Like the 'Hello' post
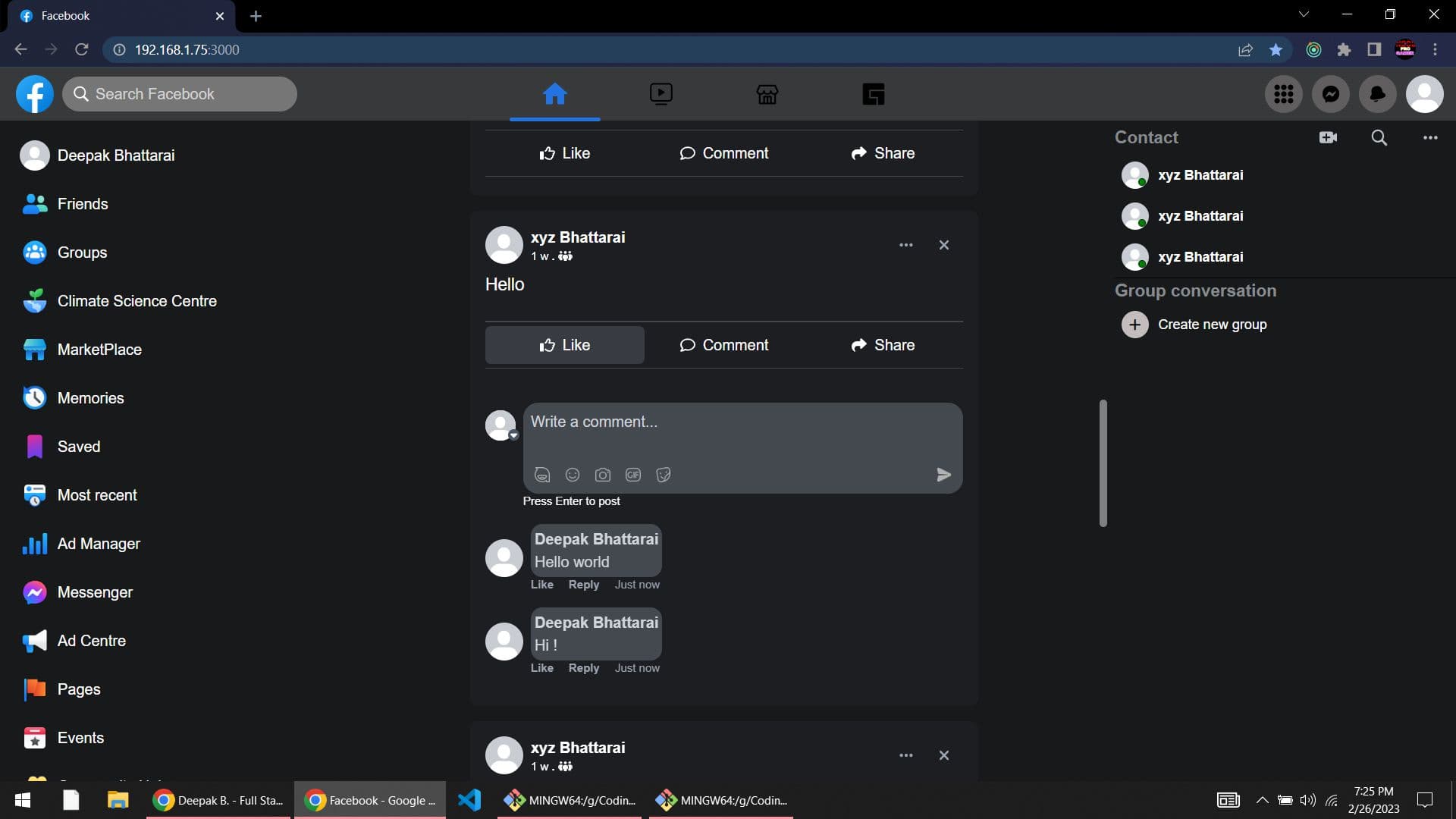This screenshot has width=1456, height=819. (x=565, y=345)
